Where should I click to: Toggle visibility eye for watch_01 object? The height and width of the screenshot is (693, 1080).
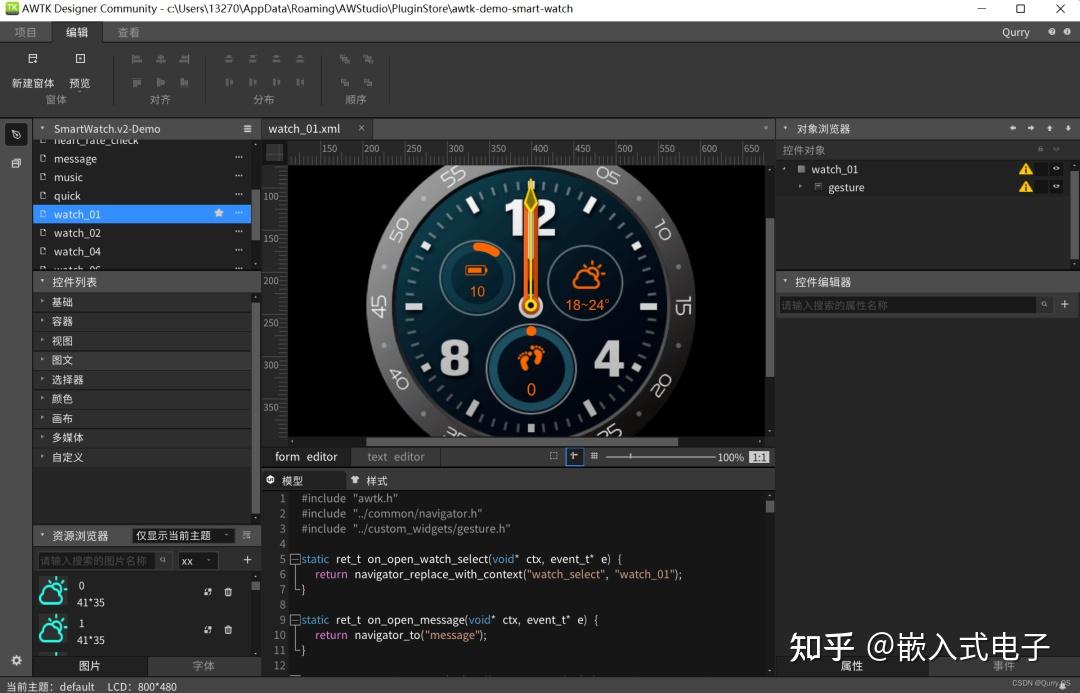(1056, 169)
